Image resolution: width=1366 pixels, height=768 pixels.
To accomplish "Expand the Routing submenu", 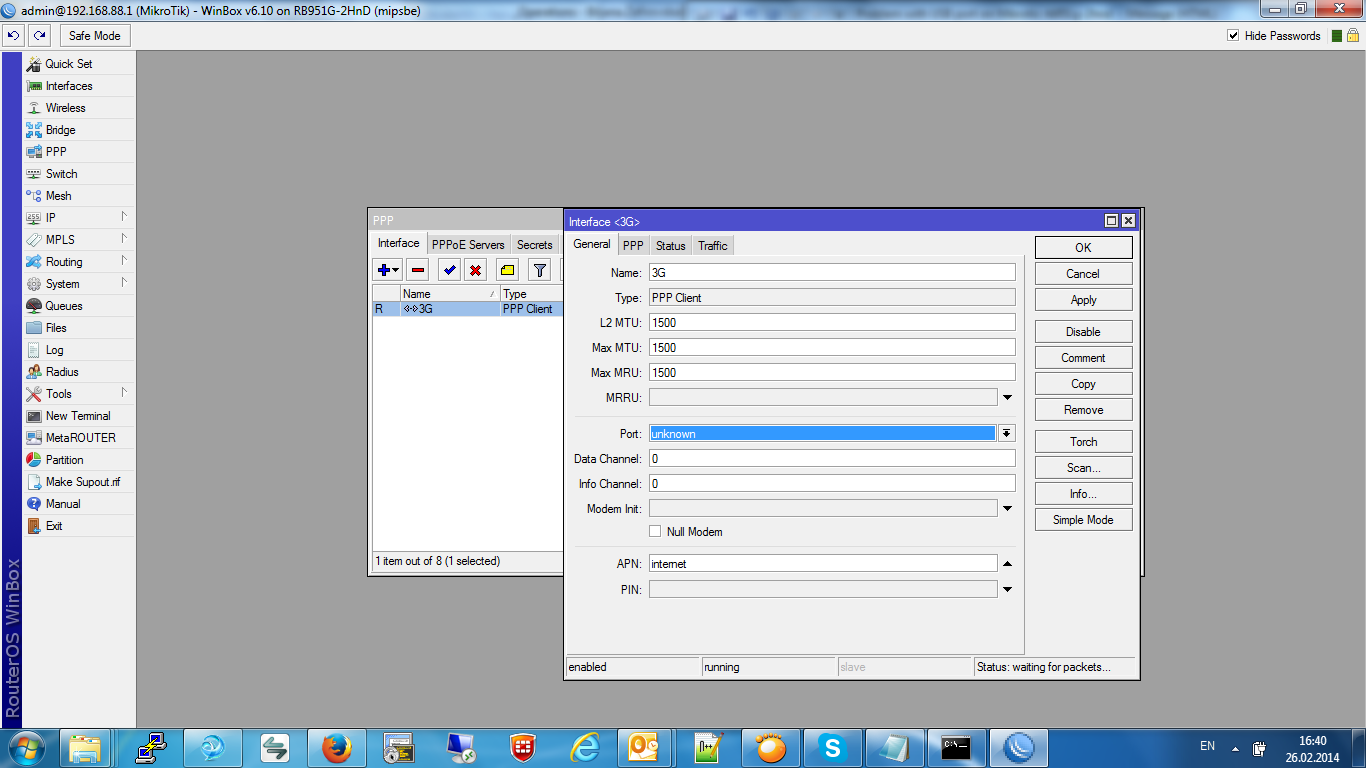I will point(78,262).
